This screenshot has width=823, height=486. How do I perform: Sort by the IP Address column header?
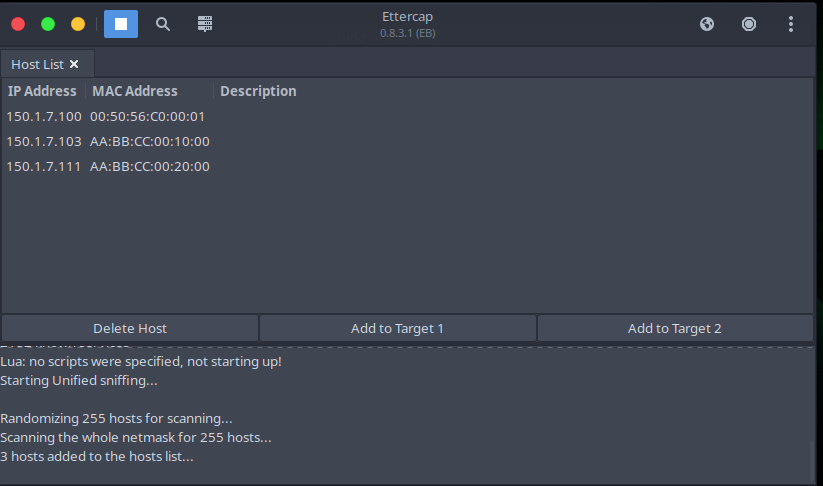(x=42, y=91)
